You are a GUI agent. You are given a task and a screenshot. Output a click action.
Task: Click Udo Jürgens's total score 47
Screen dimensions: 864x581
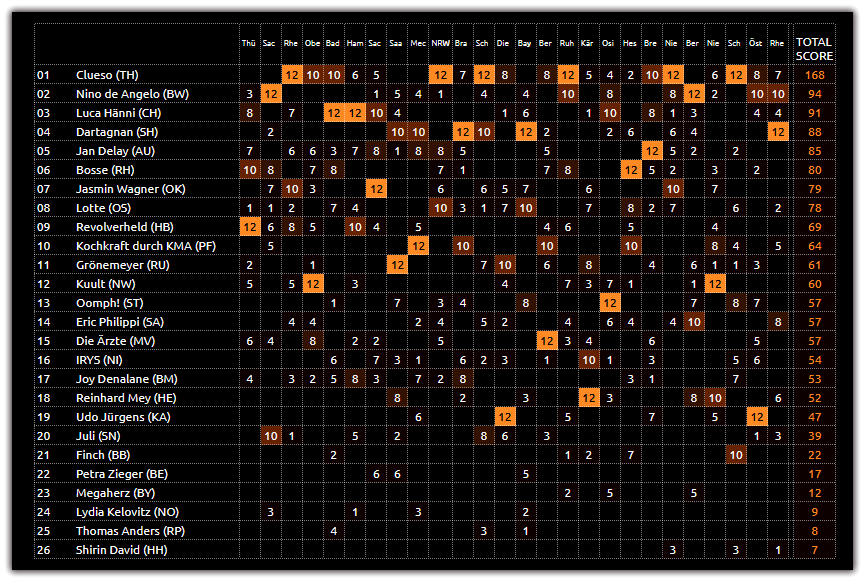pos(814,417)
